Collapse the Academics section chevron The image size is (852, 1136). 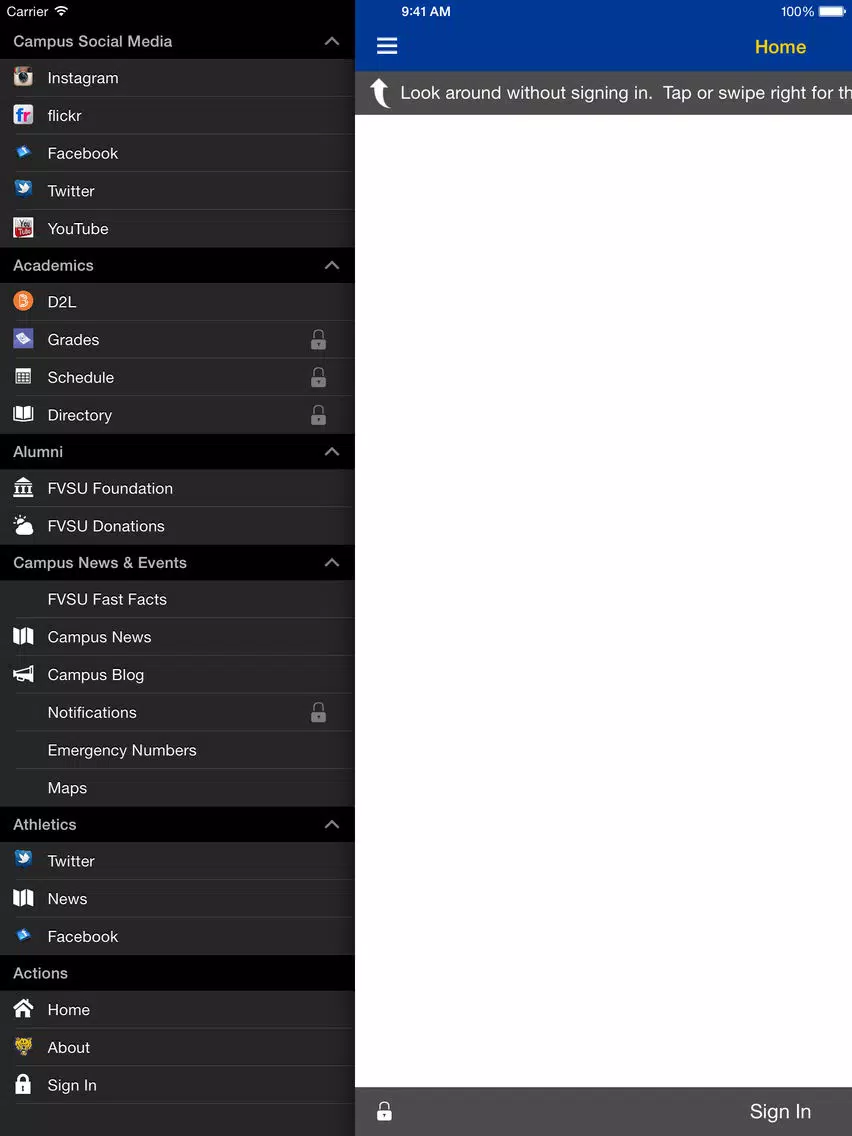[332, 265]
